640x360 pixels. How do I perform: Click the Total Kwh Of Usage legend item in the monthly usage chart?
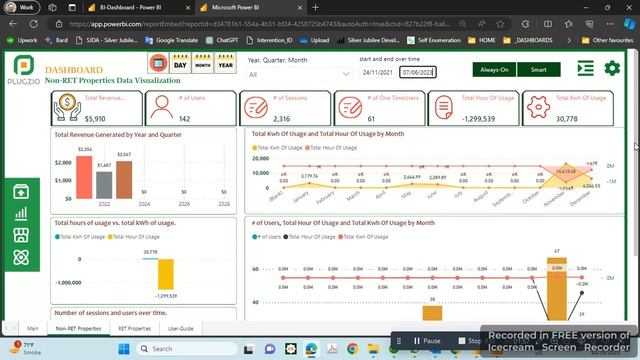(277, 148)
